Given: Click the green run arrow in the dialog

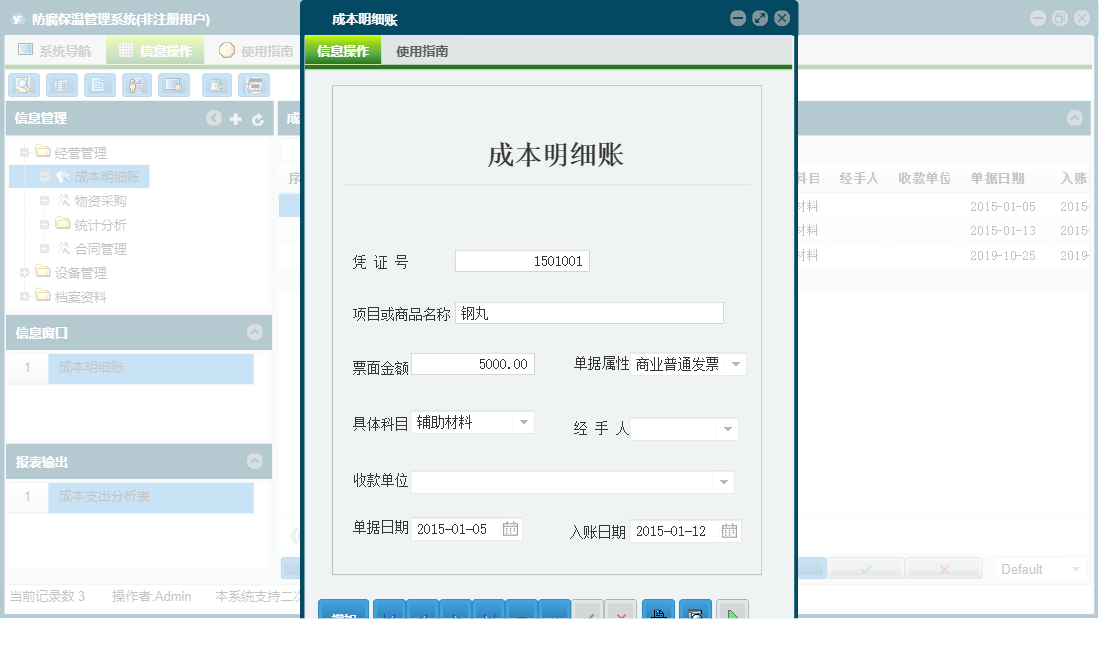Looking at the screenshot, I should (x=733, y=612).
